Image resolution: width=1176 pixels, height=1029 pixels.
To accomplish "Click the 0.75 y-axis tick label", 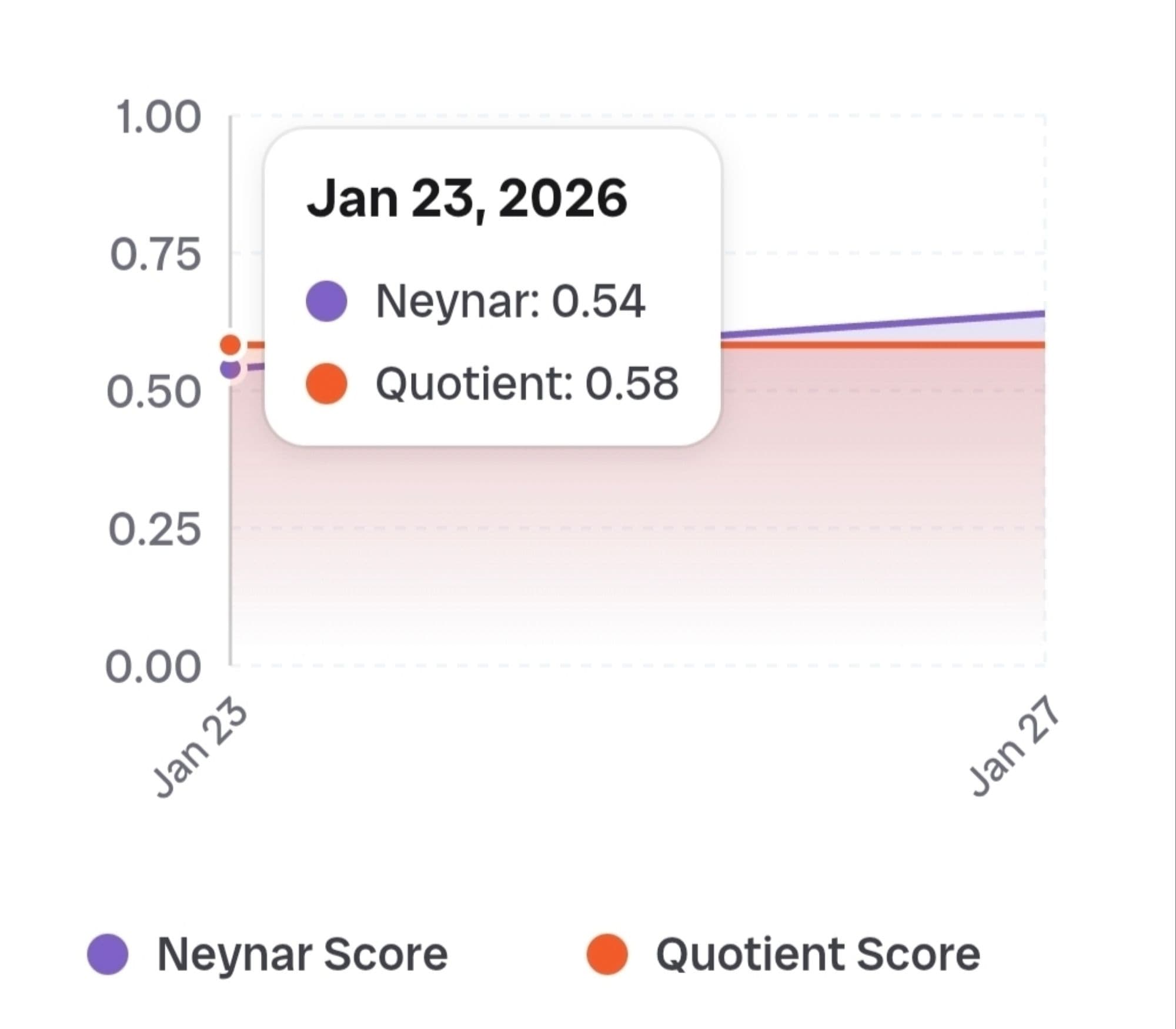I will click(155, 255).
